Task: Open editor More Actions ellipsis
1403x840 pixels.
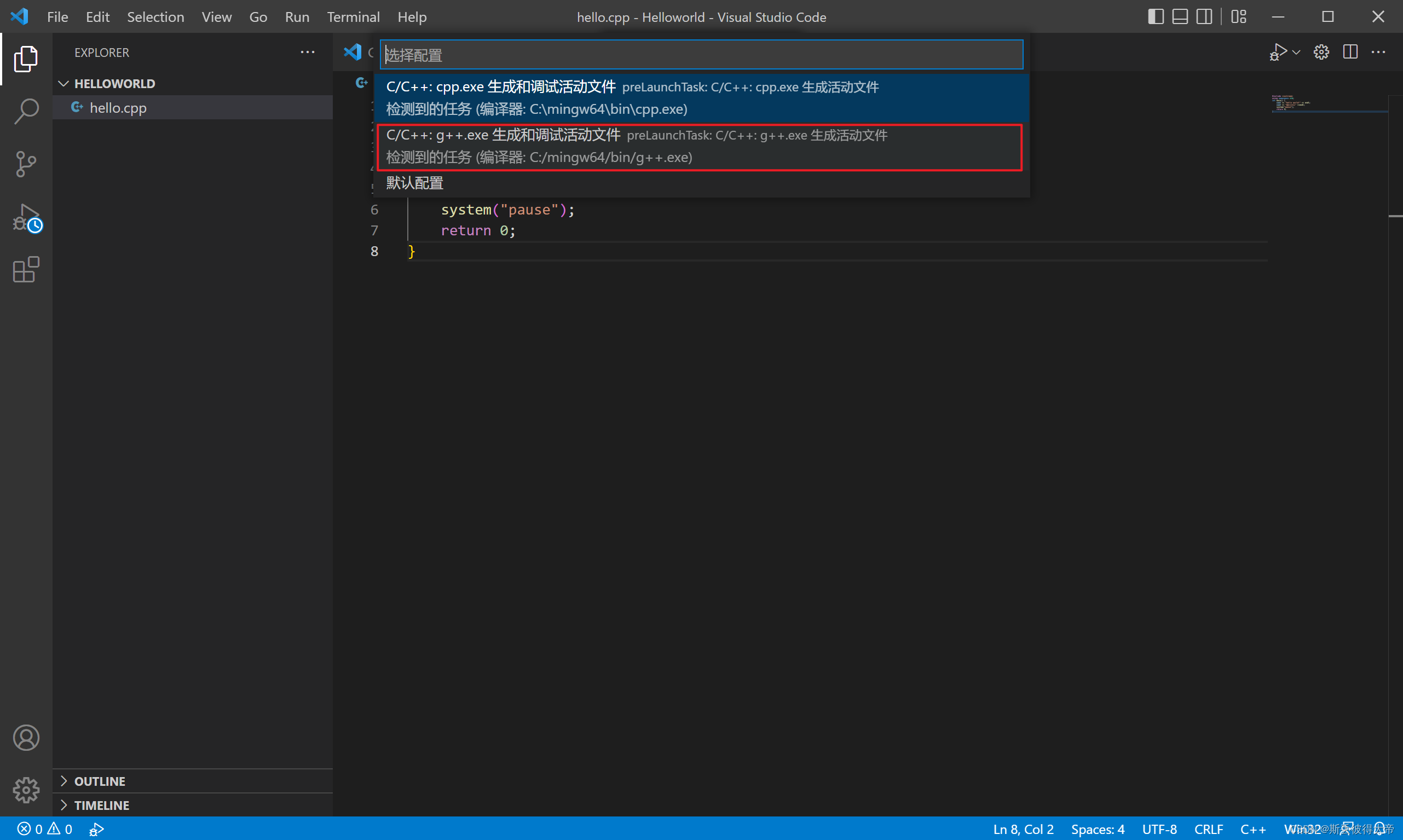Action: coord(1378,52)
